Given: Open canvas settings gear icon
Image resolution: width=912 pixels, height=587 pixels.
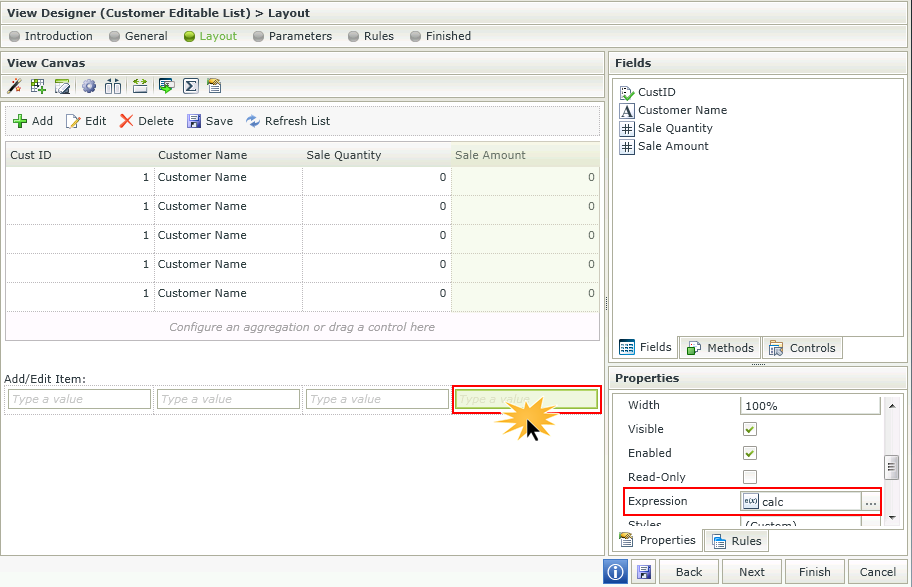Looking at the screenshot, I should (88, 86).
